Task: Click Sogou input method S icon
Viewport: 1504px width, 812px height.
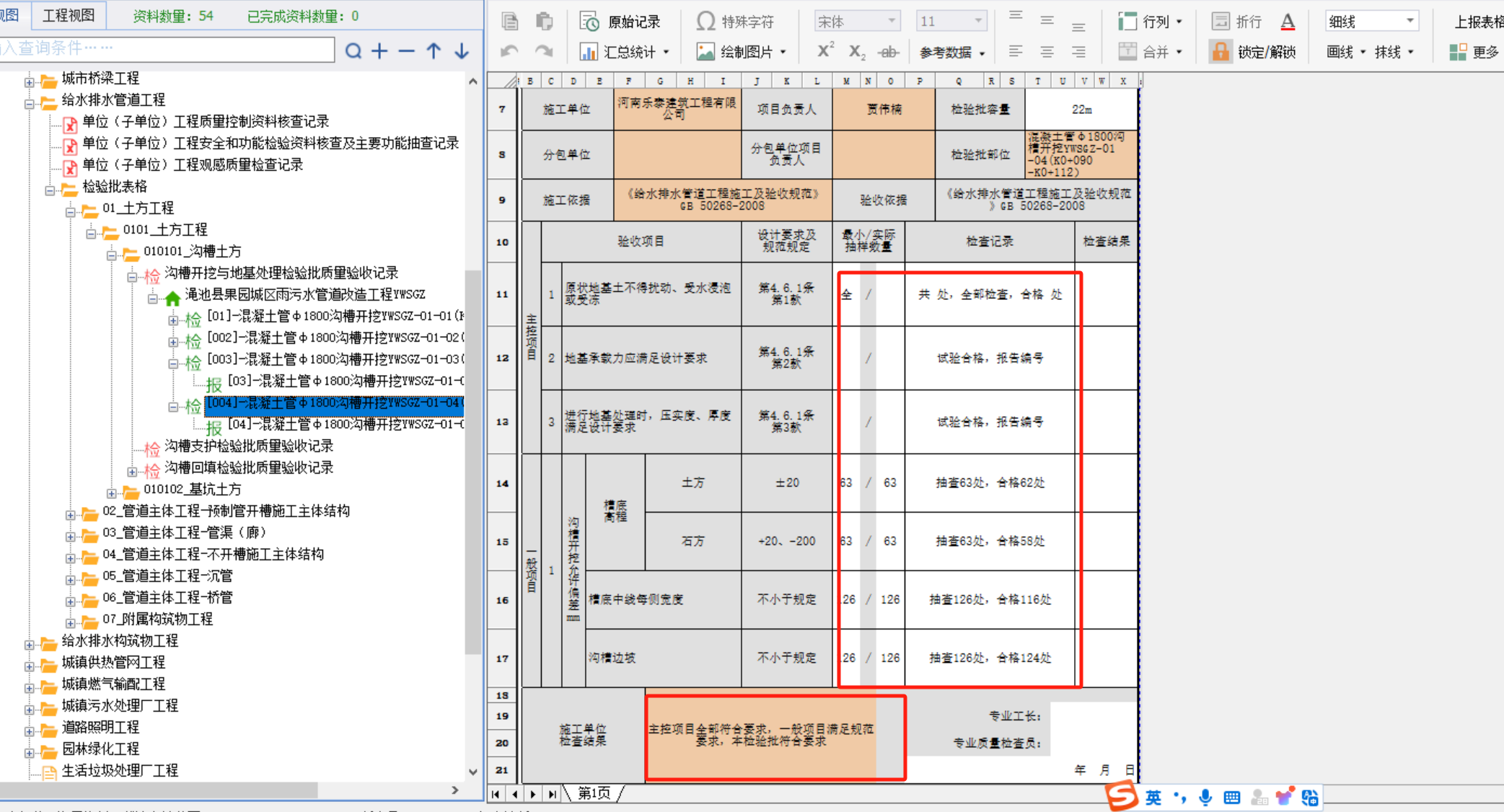Action: [1121, 796]
